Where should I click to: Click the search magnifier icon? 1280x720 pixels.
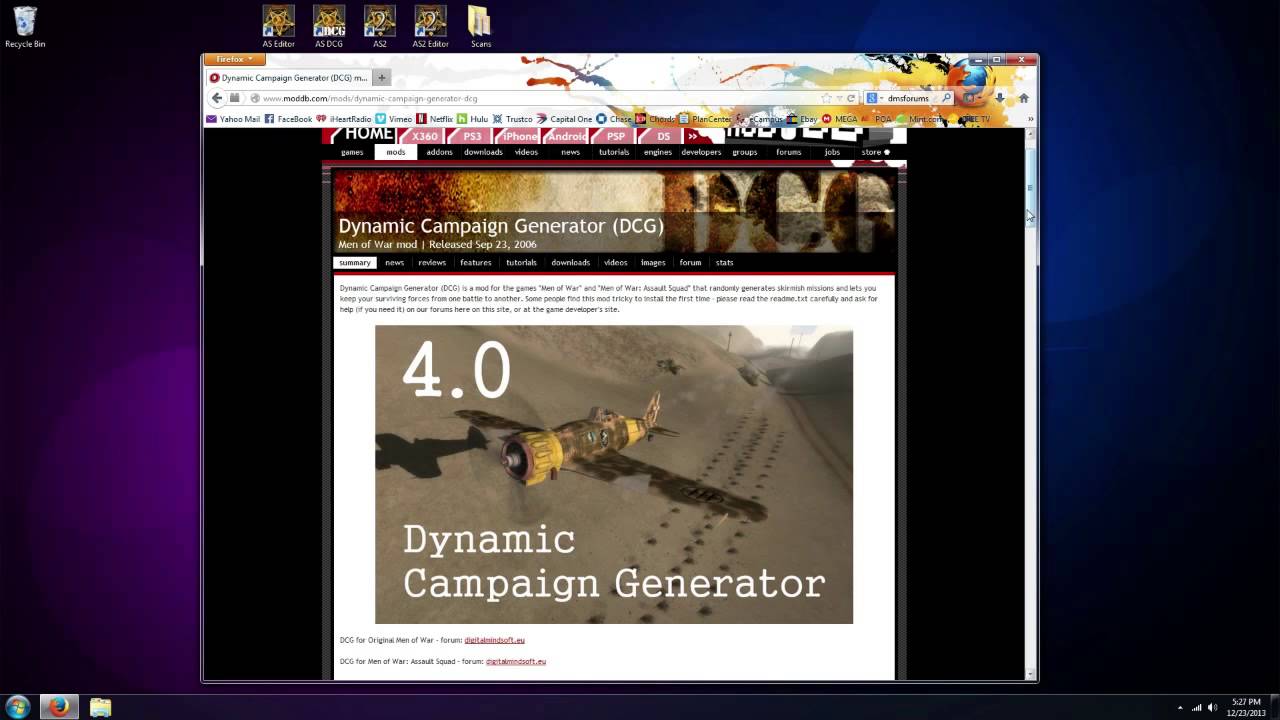(946, 98)
